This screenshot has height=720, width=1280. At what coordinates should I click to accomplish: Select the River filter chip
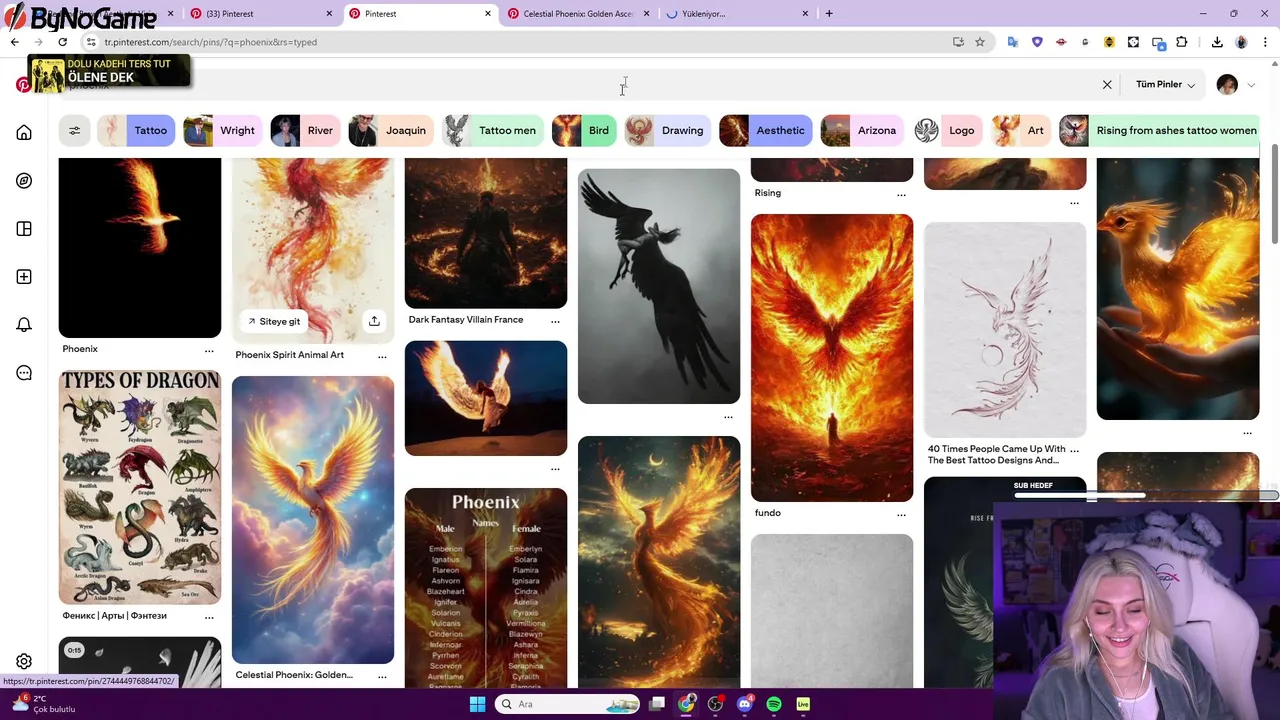304,130
